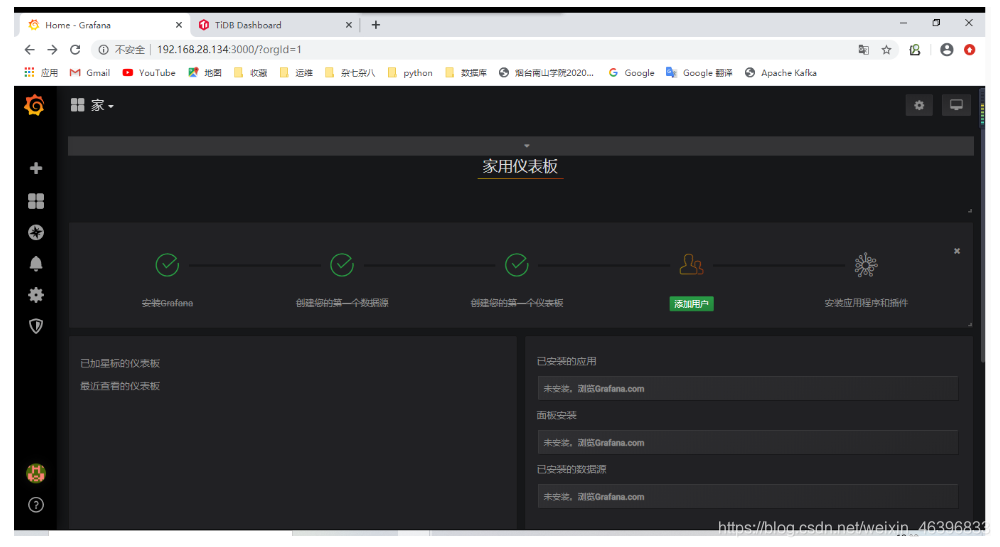Open the Configuration gear in sidebar

36,295
